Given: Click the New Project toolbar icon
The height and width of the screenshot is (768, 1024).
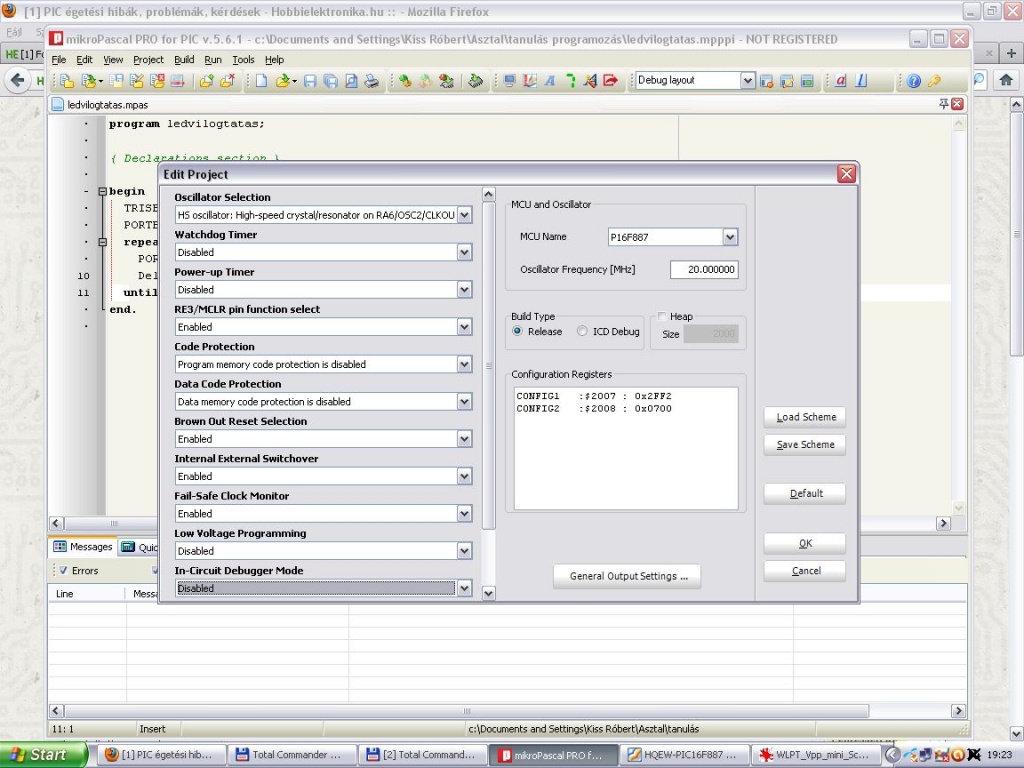Looking at the screenshot, I should (67, 81).
